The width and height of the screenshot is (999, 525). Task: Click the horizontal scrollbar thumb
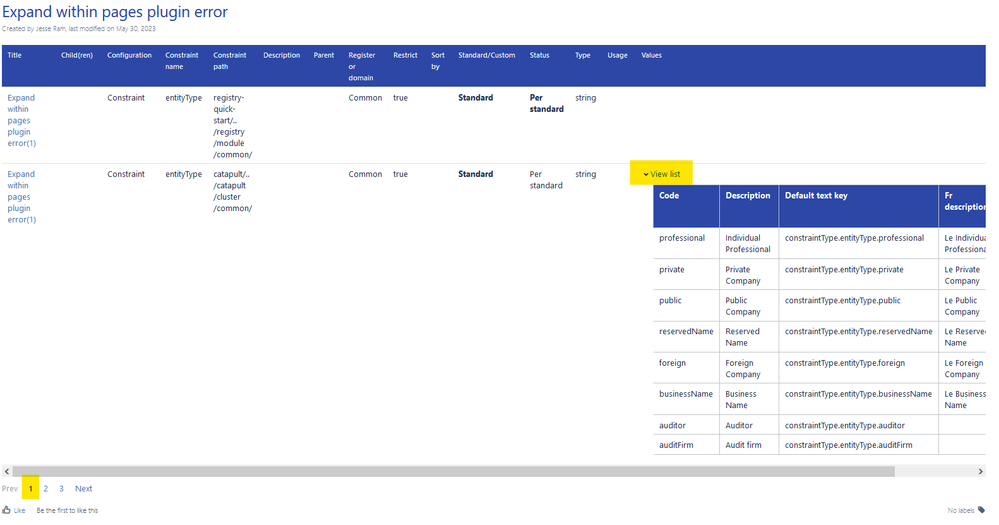point(454,471)
